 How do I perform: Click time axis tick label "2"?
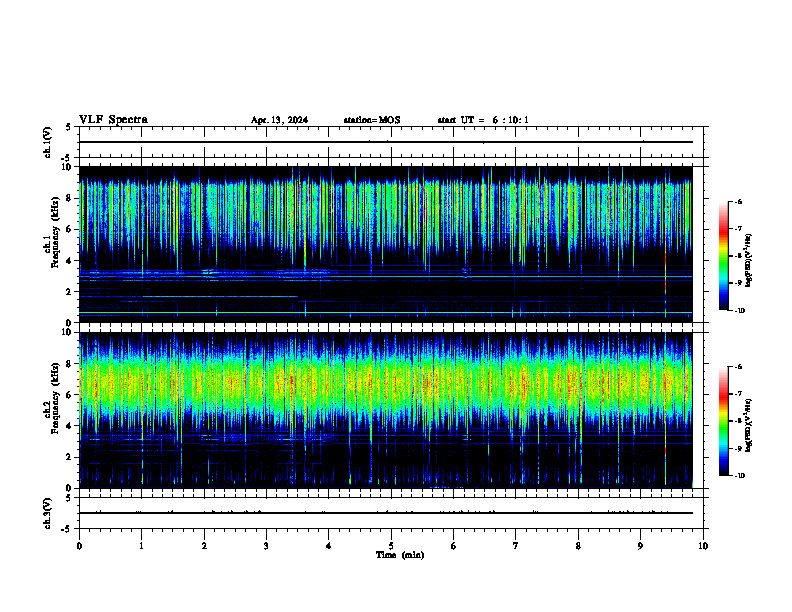click(x=204, y=546)
